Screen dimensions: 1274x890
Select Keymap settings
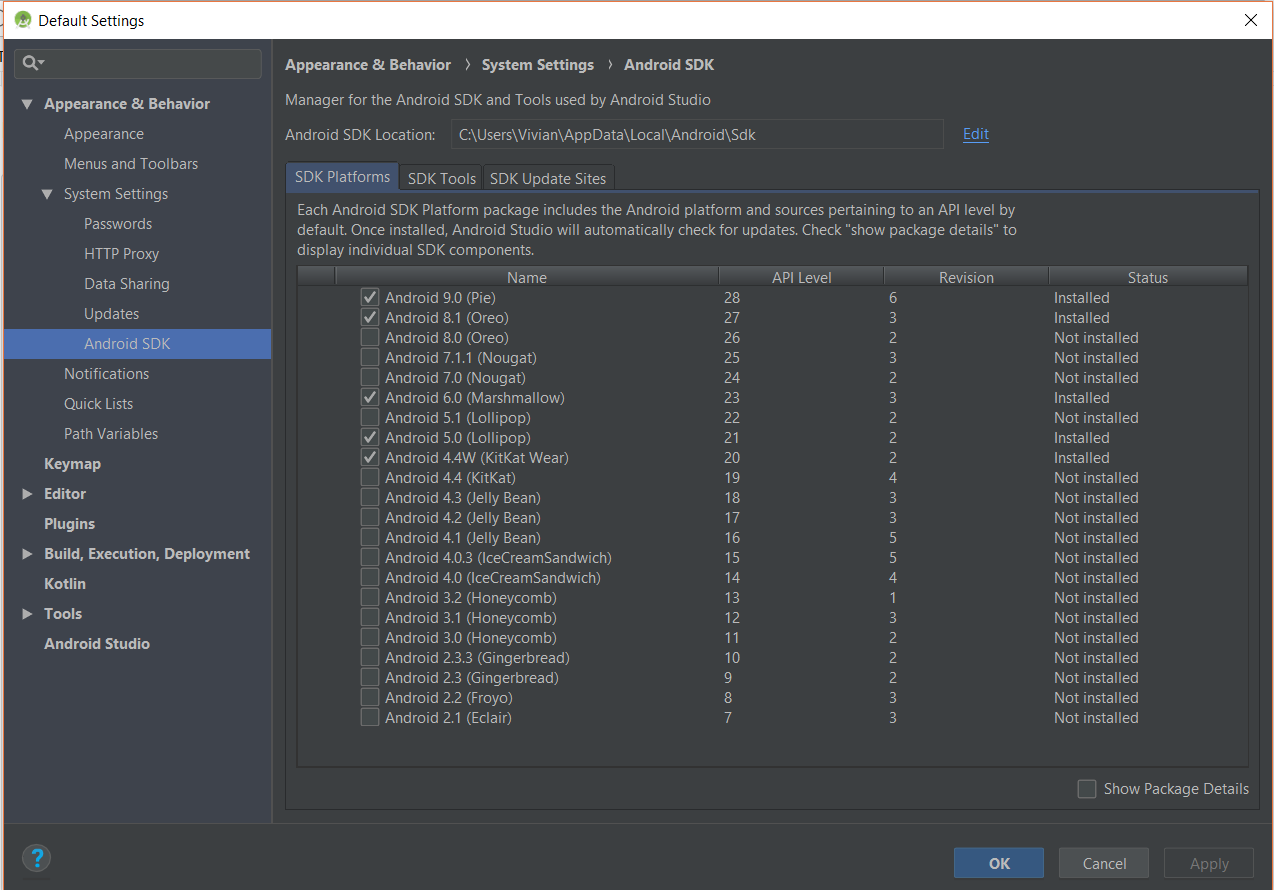(x=72, y=464)
